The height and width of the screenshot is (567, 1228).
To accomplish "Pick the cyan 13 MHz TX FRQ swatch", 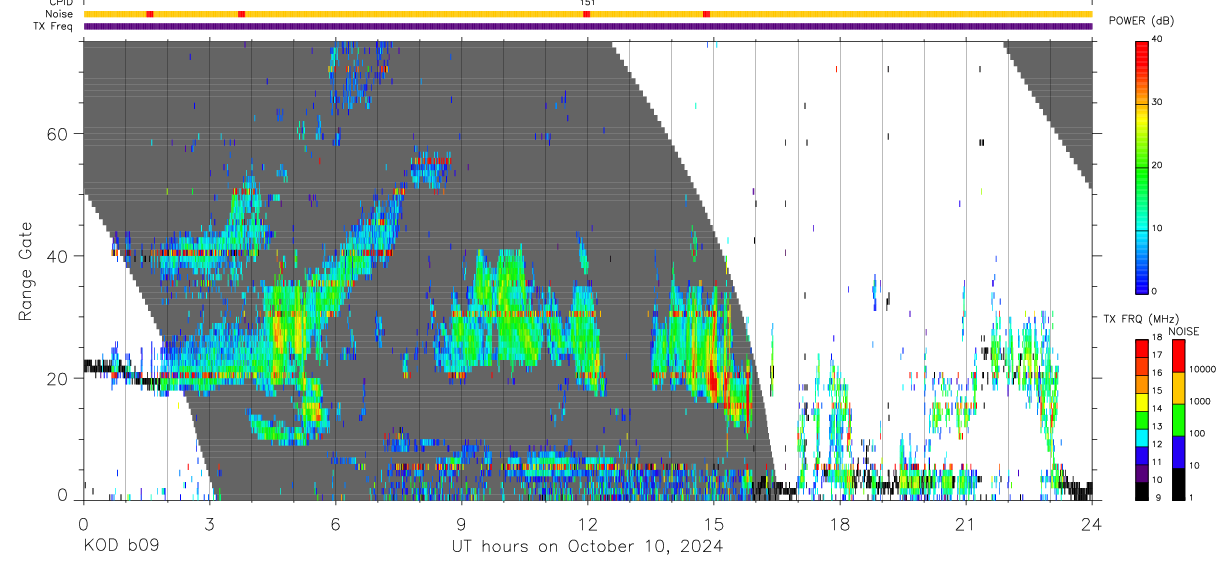I will [1142, 438].
